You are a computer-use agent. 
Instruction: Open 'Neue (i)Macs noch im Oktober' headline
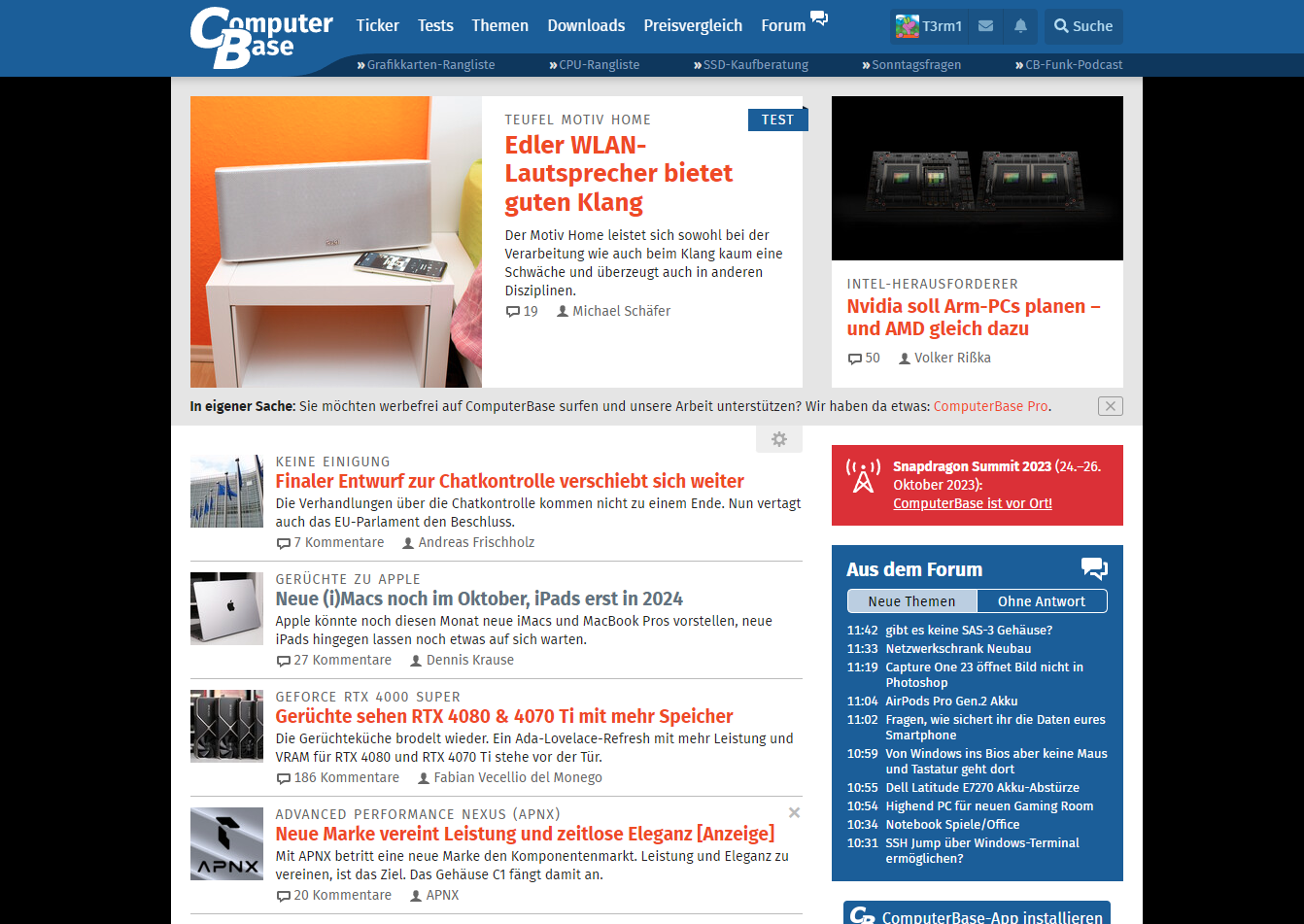[x=479, y=599]
